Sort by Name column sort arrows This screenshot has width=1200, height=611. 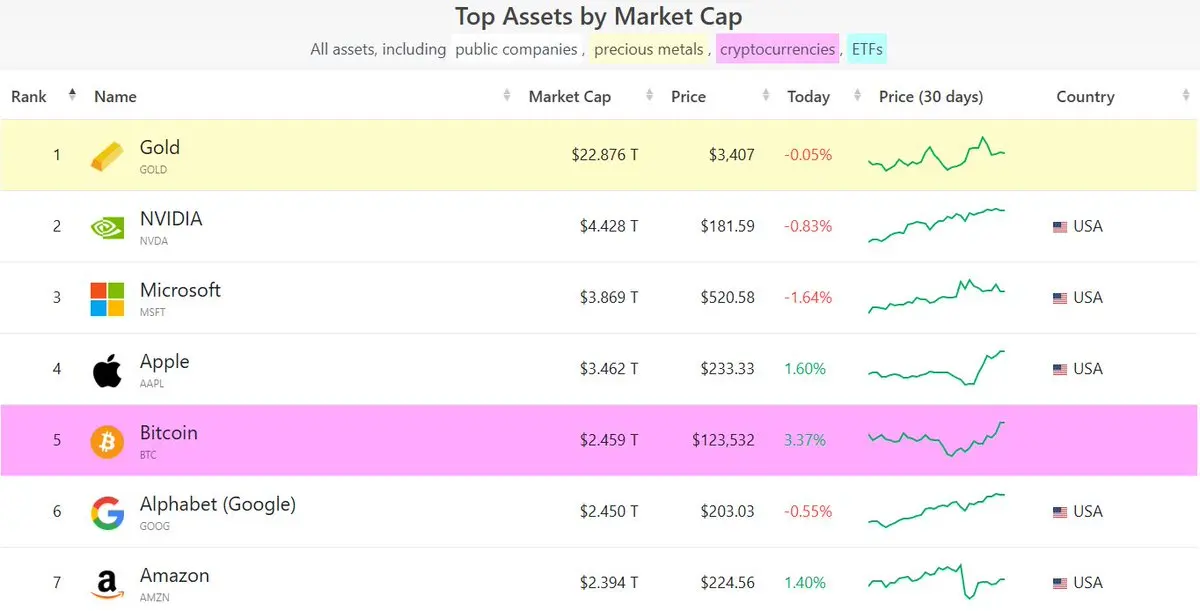(505, 96)
